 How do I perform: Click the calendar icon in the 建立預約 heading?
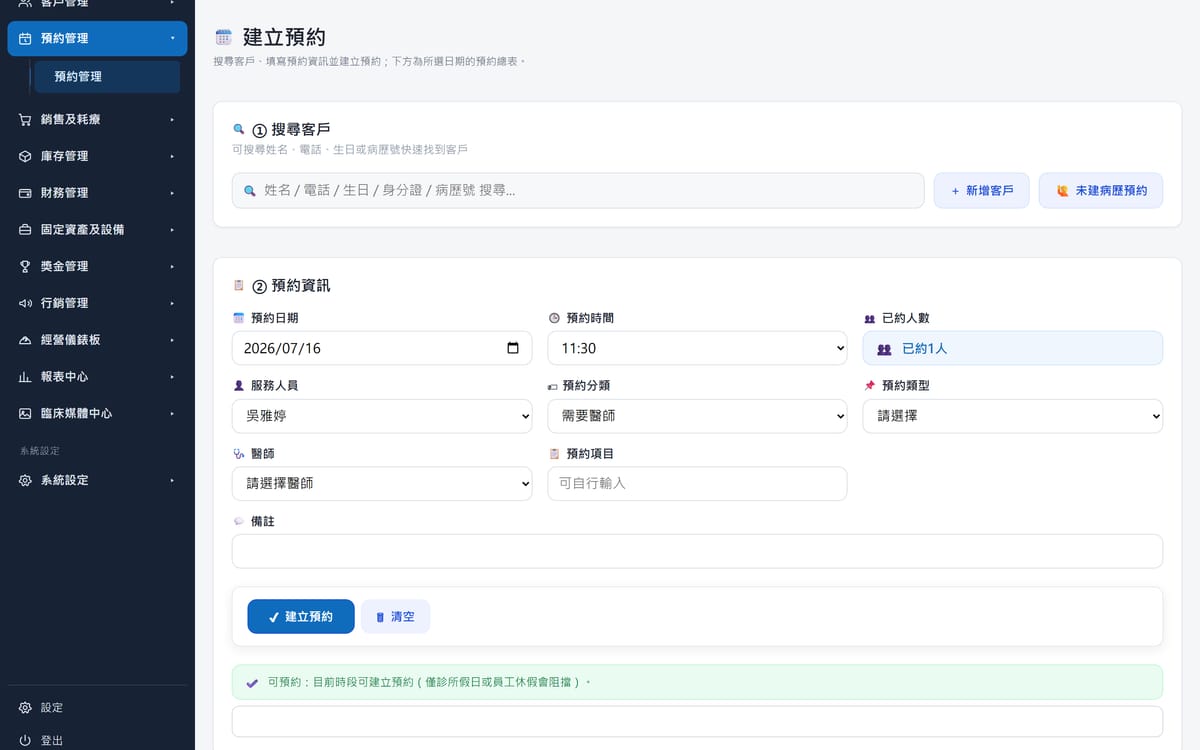point(223,38)
